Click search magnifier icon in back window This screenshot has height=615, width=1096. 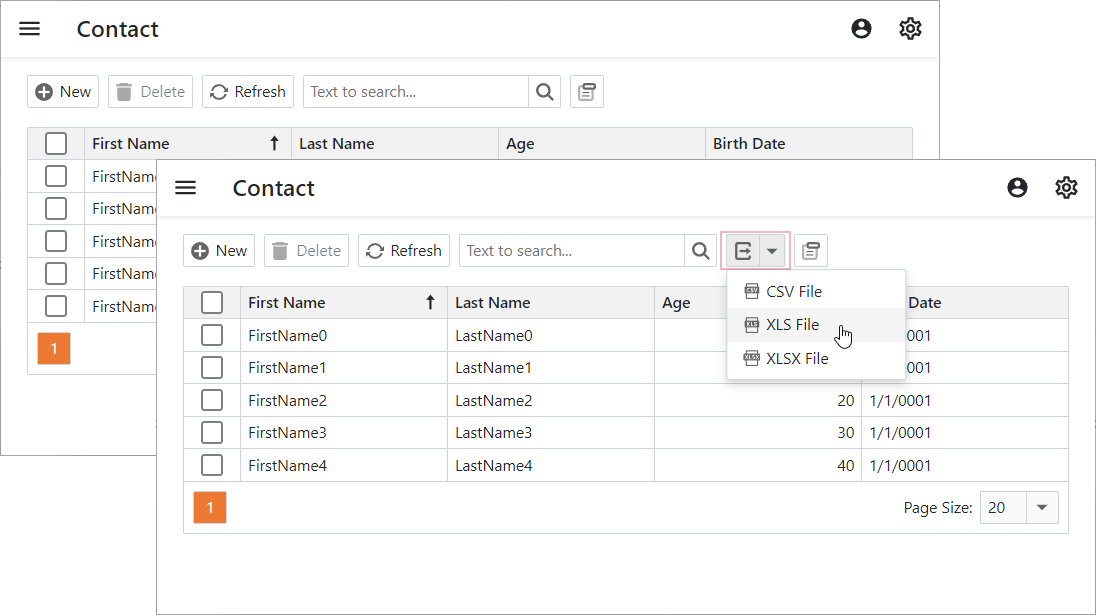(545, 92)
